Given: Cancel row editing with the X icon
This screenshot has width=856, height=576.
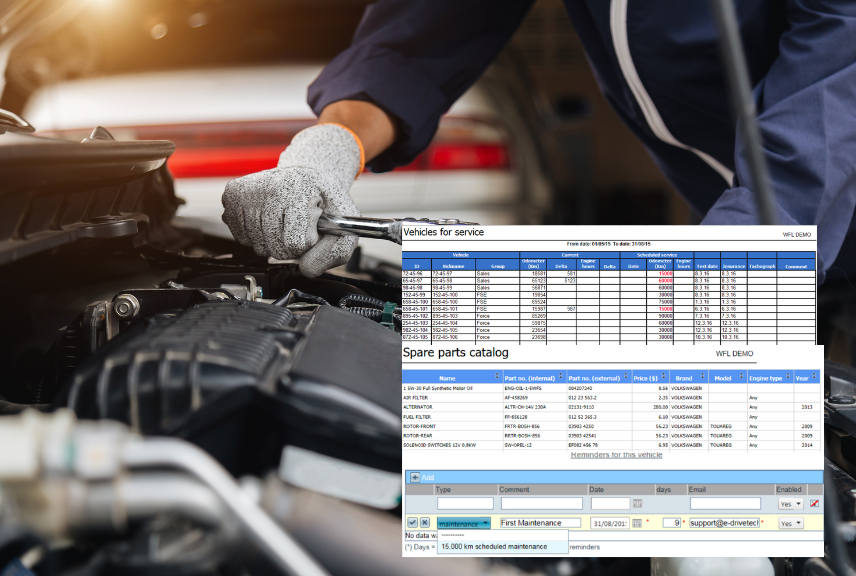Looking at the screenshot, I should point(424,523).
